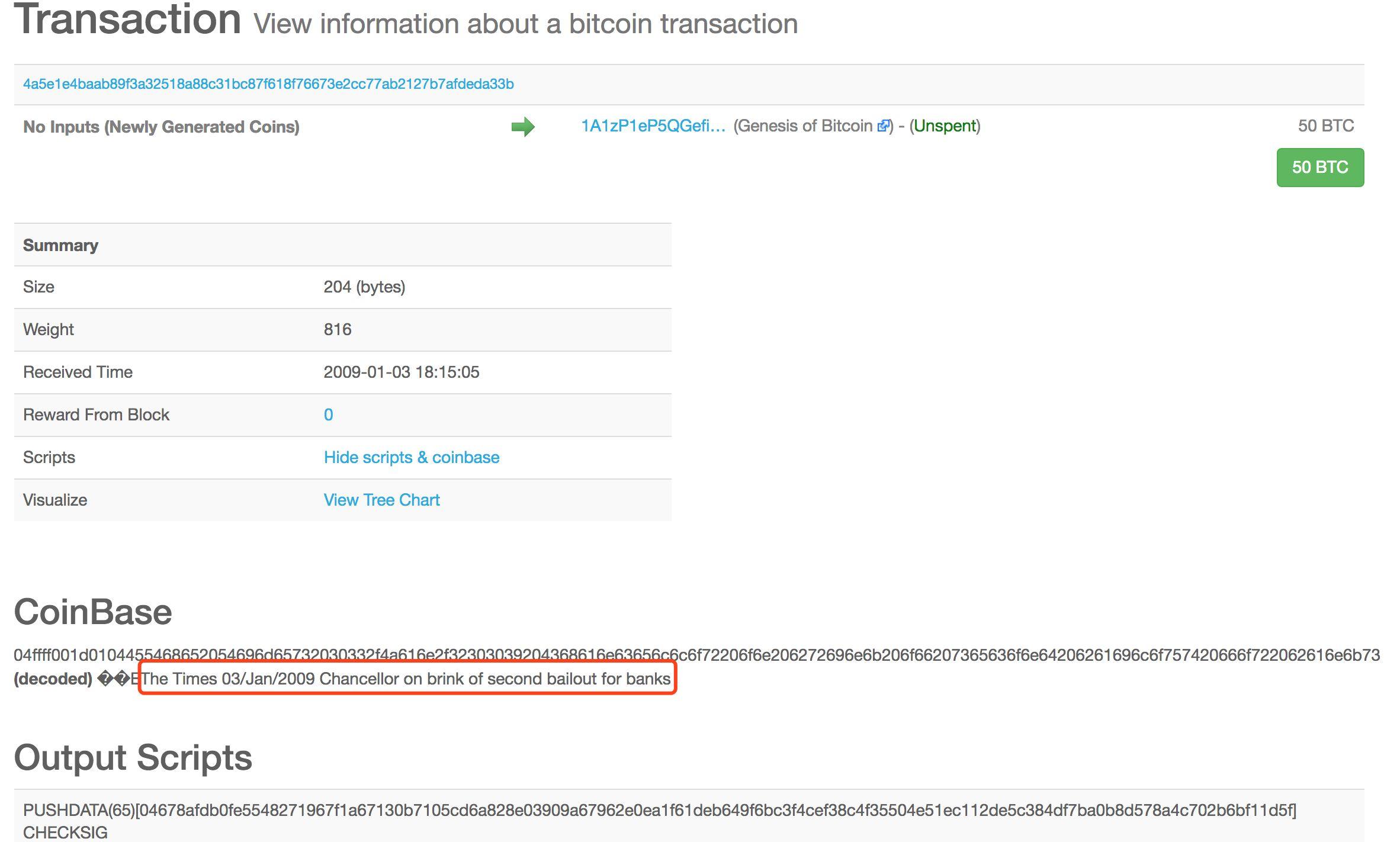Click the green Unspent link
1400x842 pixels.
(x=945, y=126)
